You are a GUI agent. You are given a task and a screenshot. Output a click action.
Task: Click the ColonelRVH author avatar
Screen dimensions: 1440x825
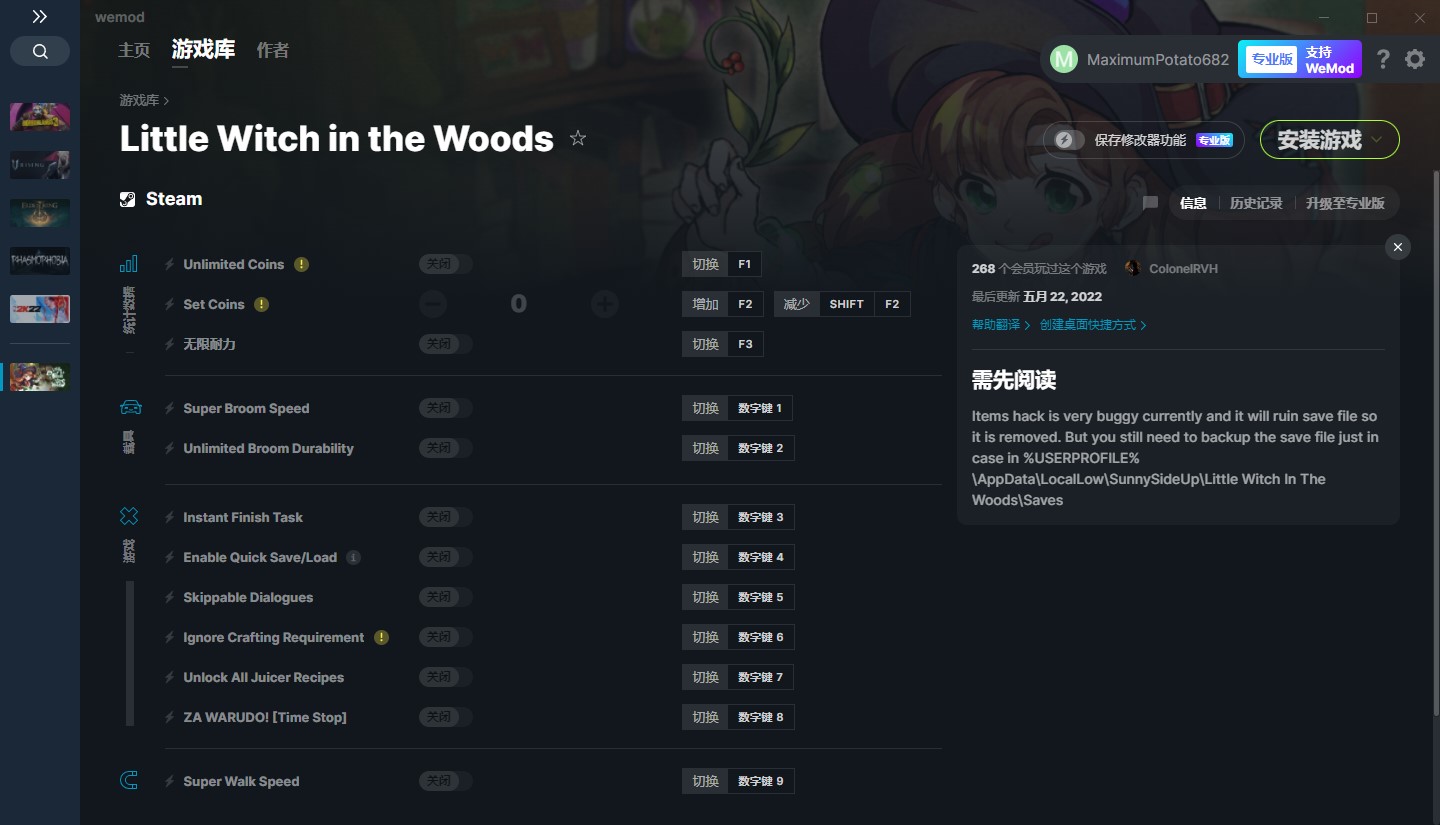(x=1133, y=268)
